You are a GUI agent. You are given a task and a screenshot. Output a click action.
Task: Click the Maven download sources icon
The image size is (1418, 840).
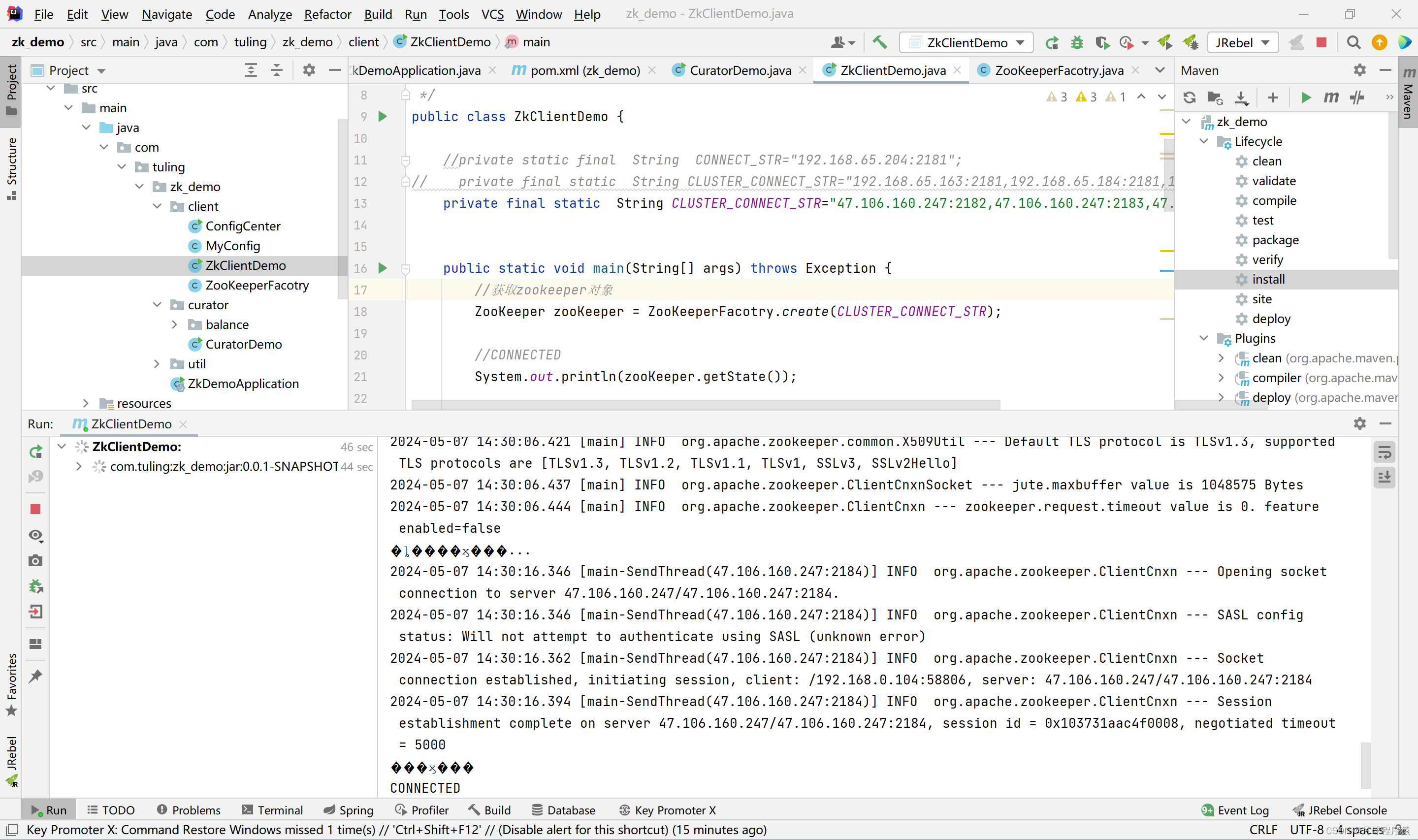(x=1241, y=97)
